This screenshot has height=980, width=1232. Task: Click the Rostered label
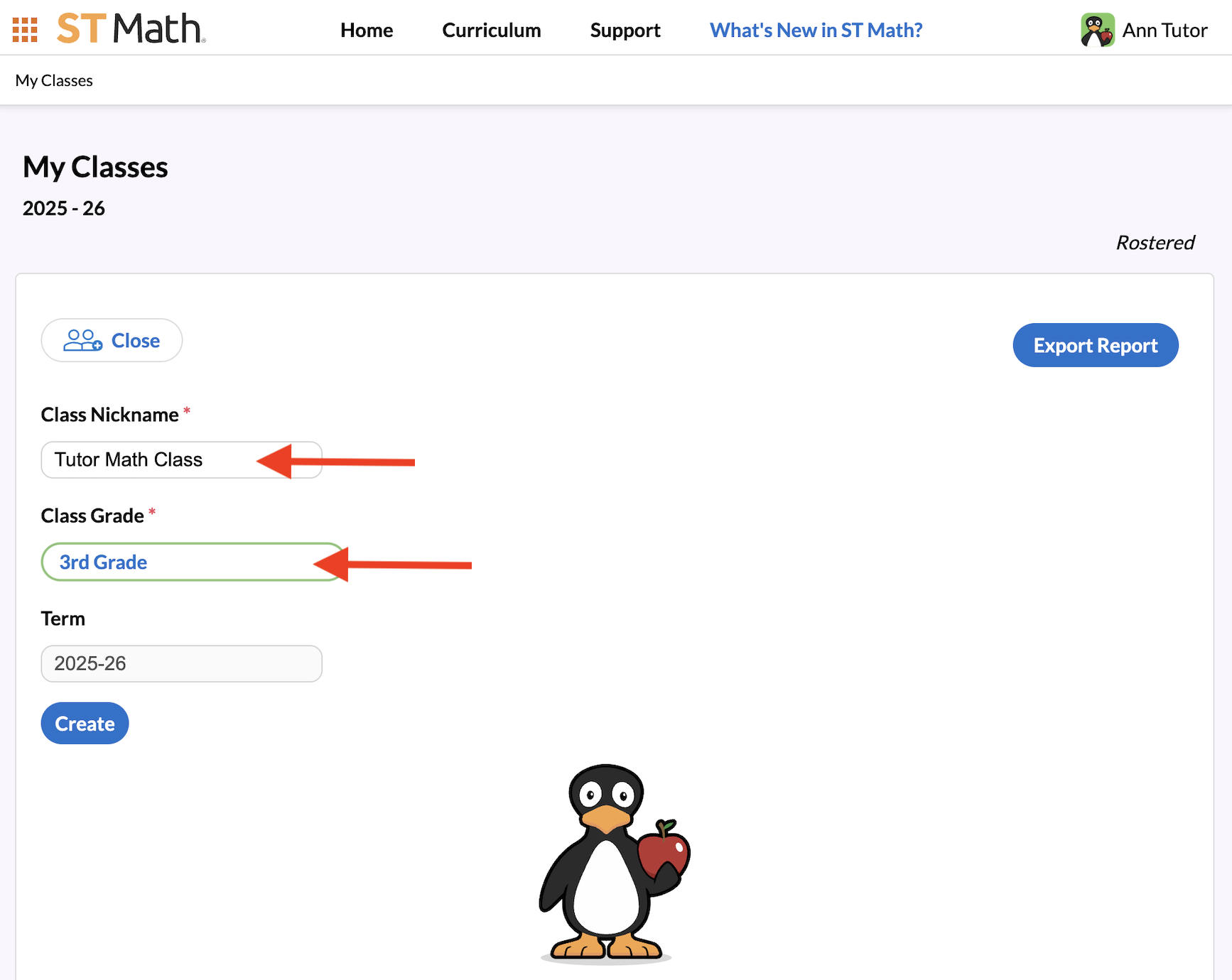(x=1155, y=242)
